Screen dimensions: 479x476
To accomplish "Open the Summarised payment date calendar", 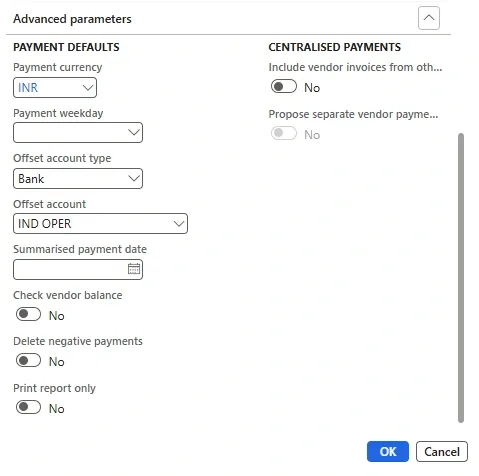I will (134, 269).
